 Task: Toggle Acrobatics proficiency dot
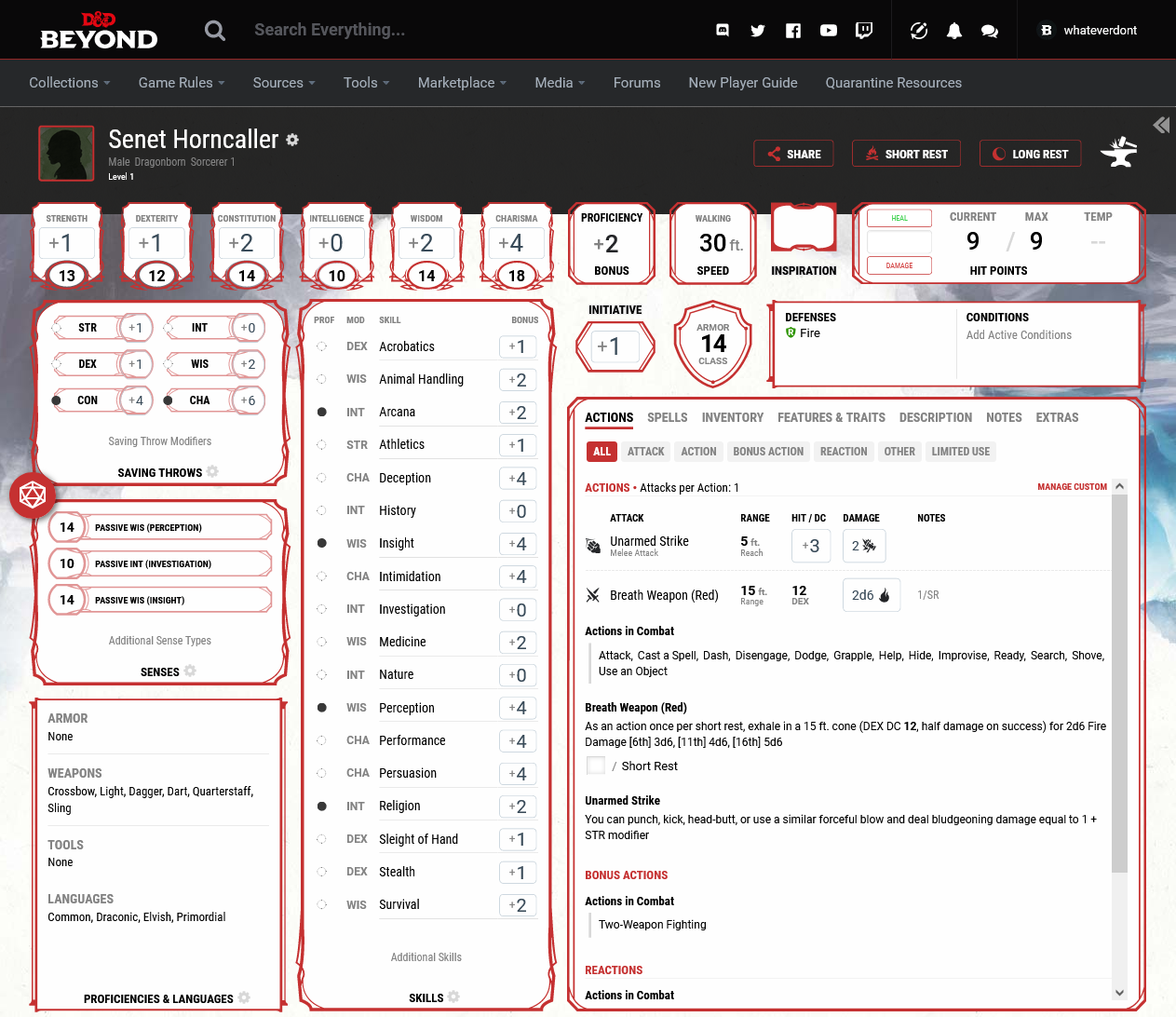tap(322, 346)
